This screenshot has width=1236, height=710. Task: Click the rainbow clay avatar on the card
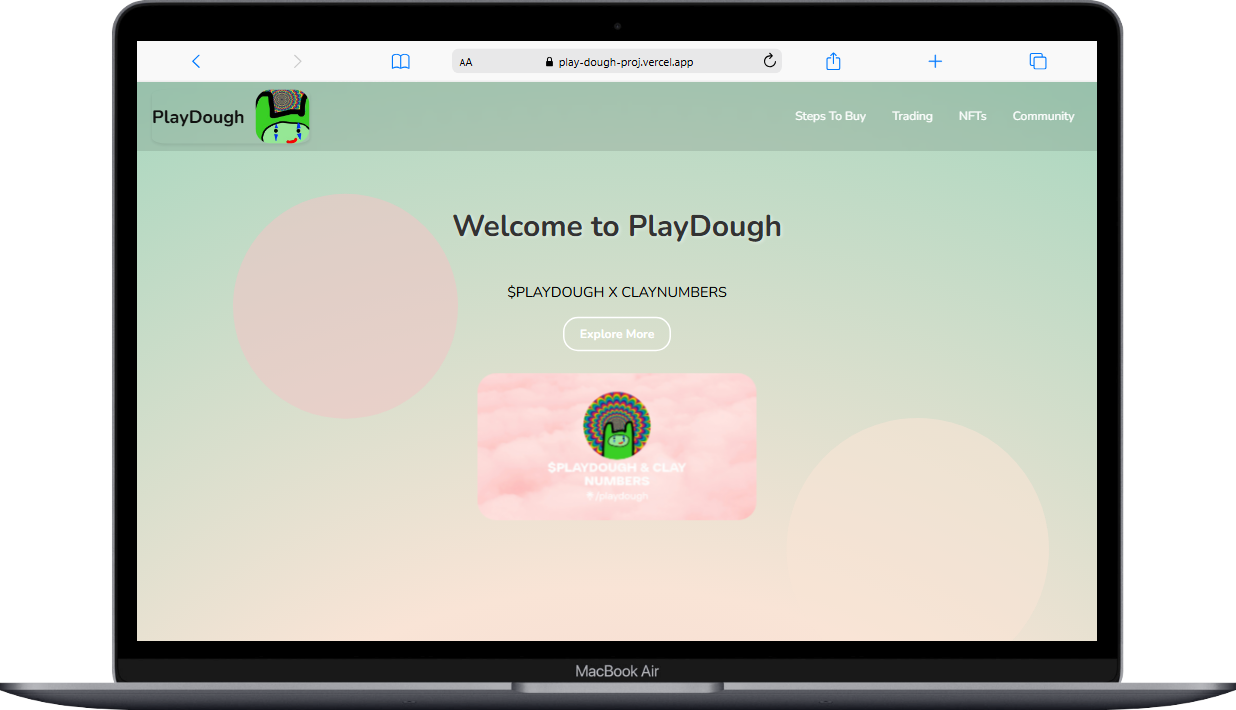click(x=616, y=424)
